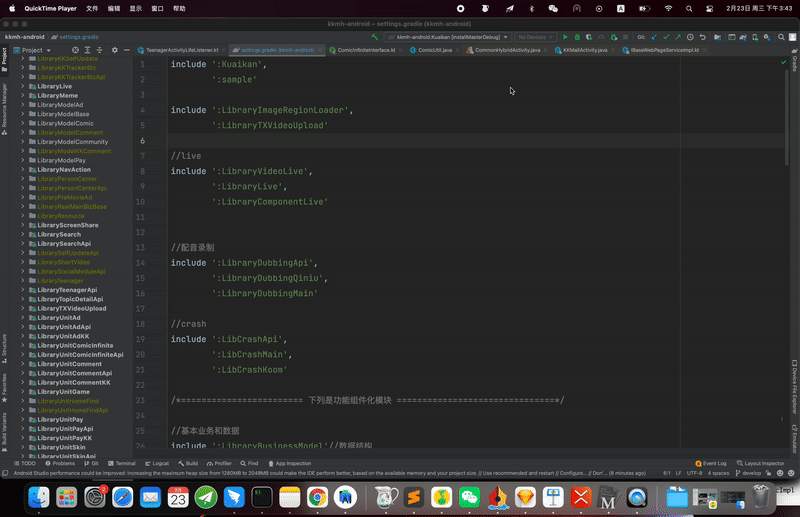Expand the LibrarySearch folder
Viewport: 800px width, 517px height.
click(x=23, y=234)
